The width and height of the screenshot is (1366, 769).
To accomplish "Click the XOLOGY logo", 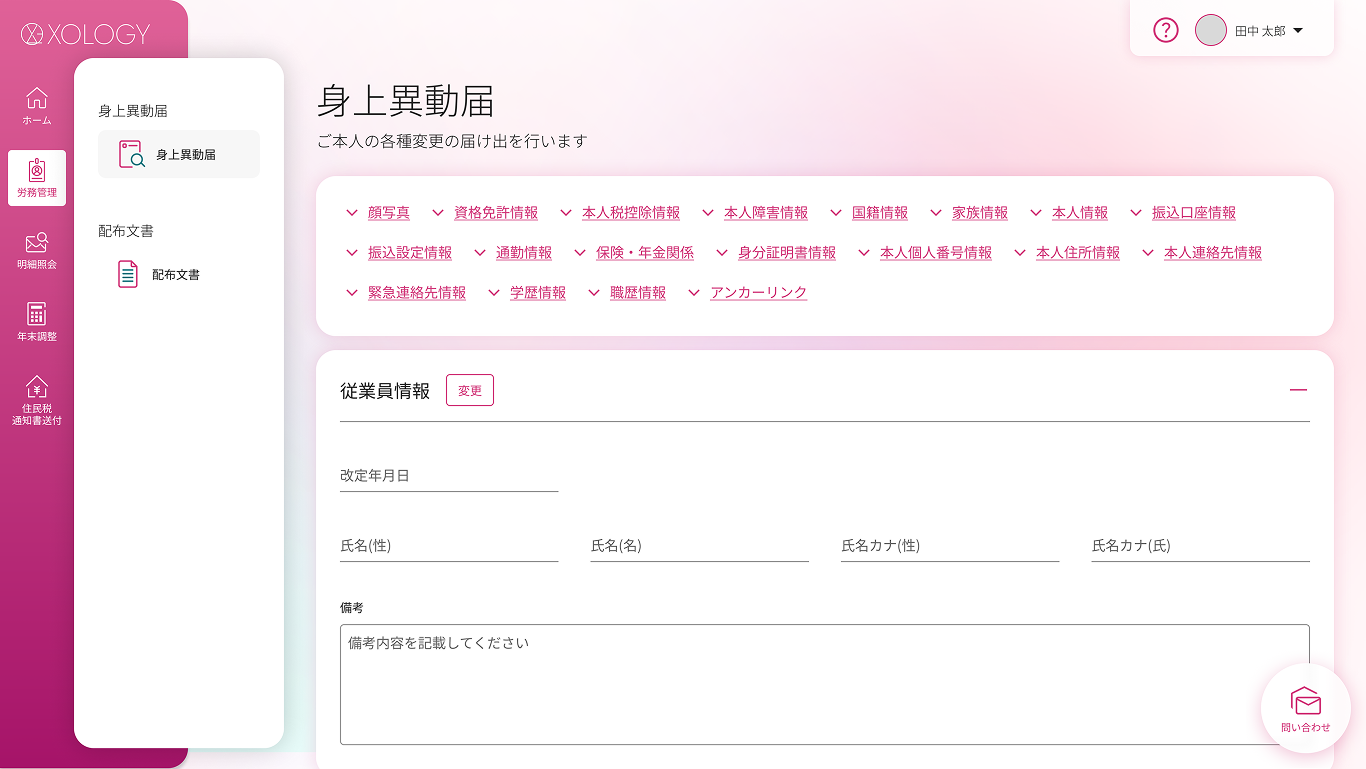I will click(x=85, y=34).
